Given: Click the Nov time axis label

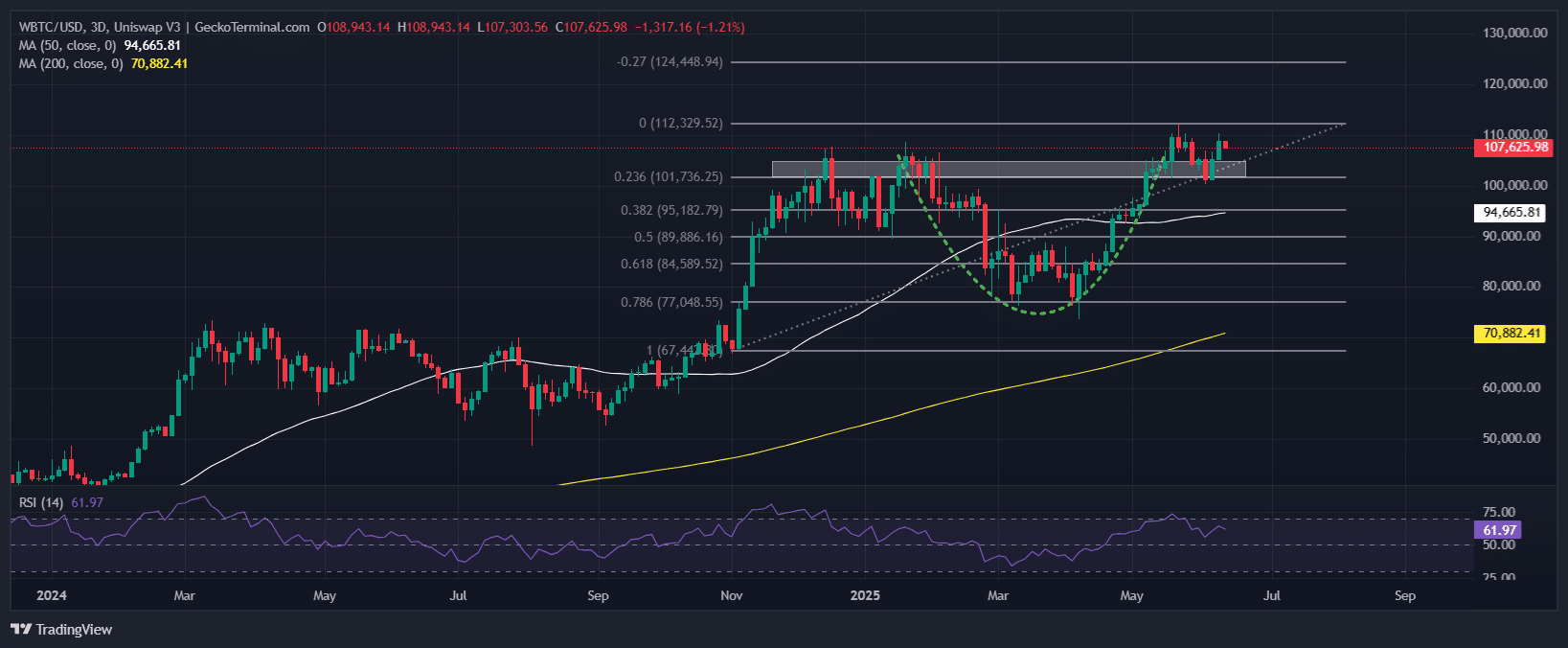Looking at the screenshot, I should tap(731, 595).
